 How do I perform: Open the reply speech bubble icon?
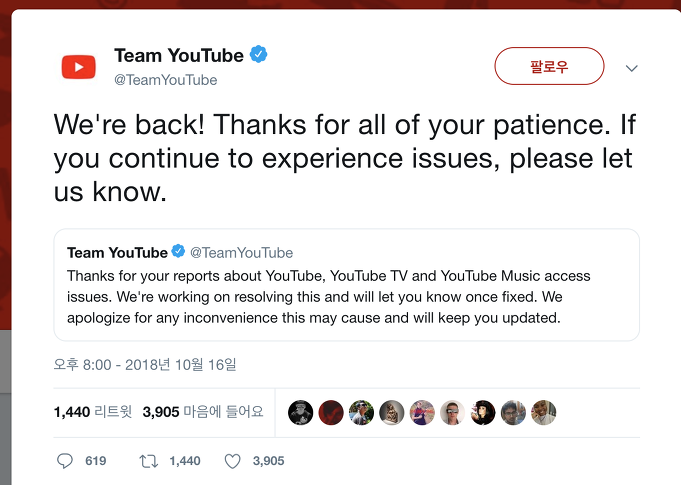coord(65,461)
